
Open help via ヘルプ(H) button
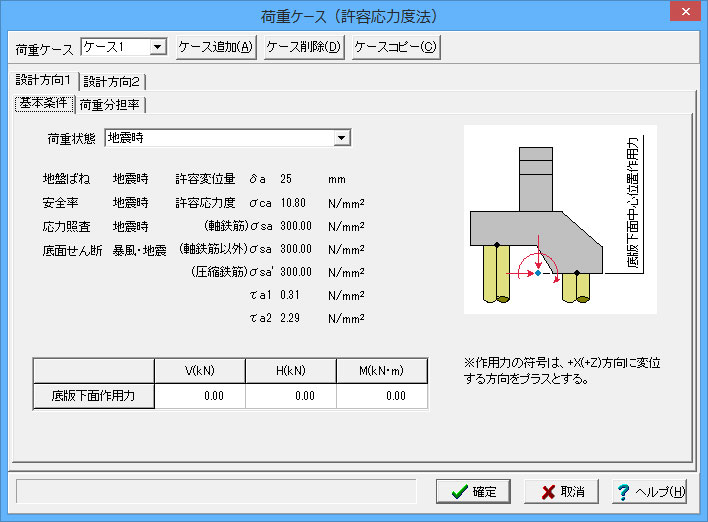tap(649, 491)
